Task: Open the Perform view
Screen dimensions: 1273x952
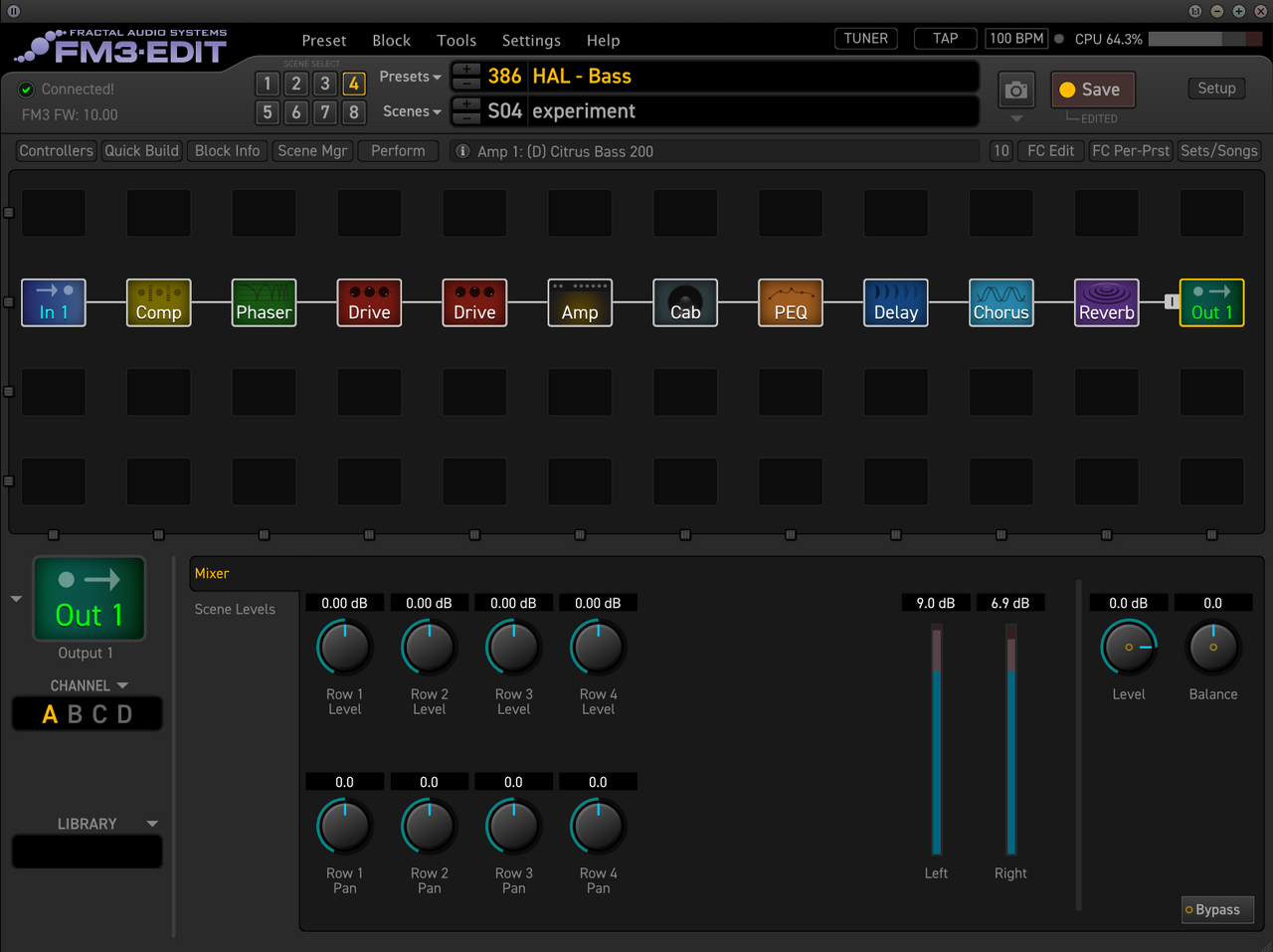Action: 398,151
